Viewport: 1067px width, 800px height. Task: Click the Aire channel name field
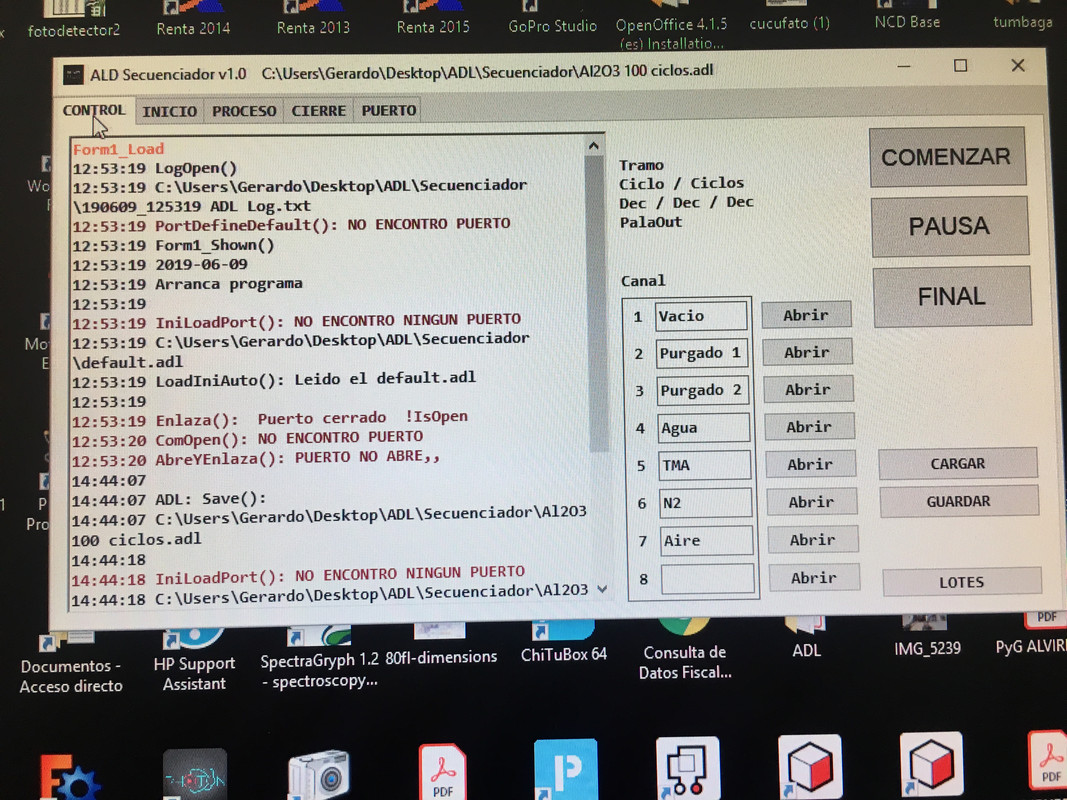[x=707, y=540]
